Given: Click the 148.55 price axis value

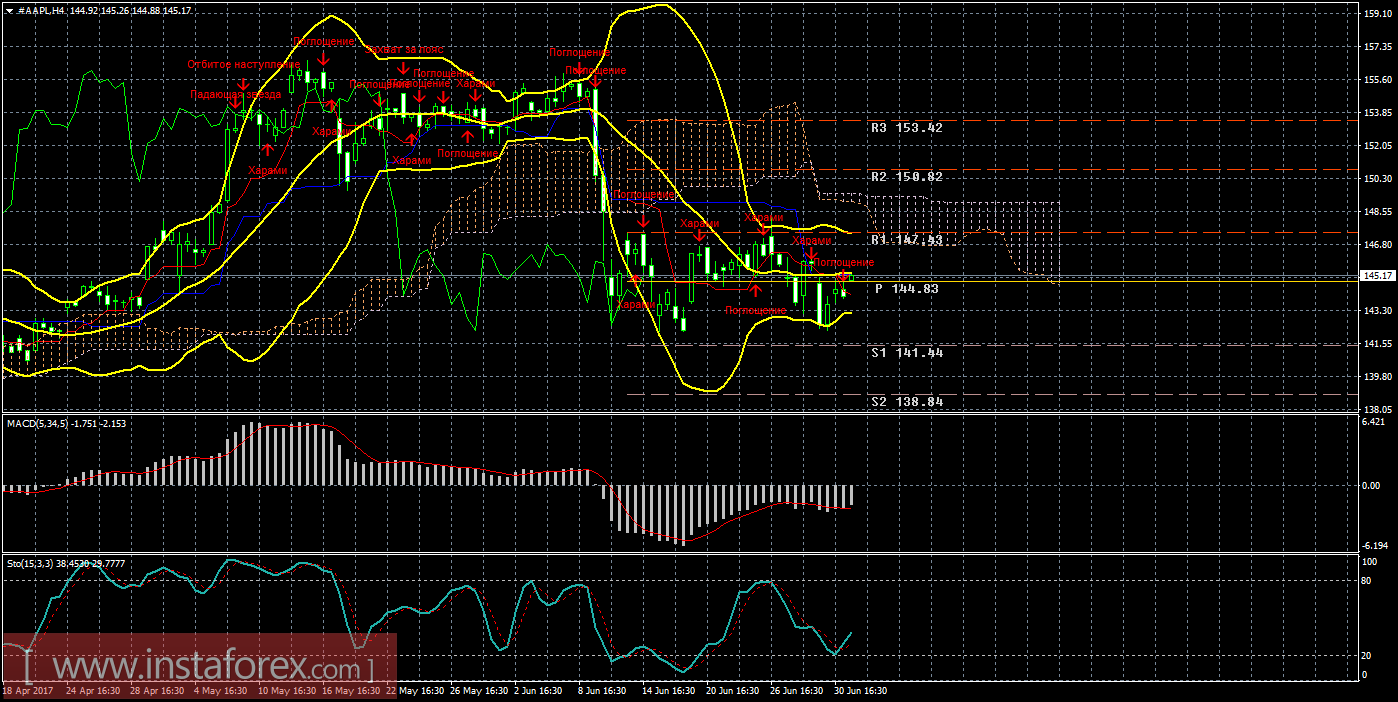Looking at the screenshot, I should coord(1378,212).
